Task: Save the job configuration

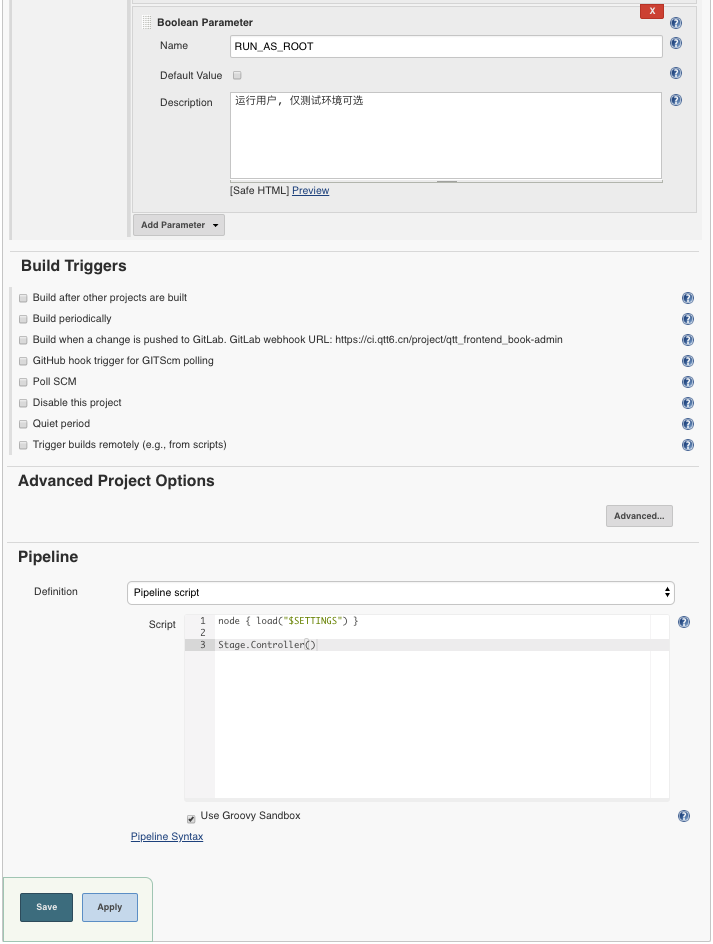Action: coord(46,907)
